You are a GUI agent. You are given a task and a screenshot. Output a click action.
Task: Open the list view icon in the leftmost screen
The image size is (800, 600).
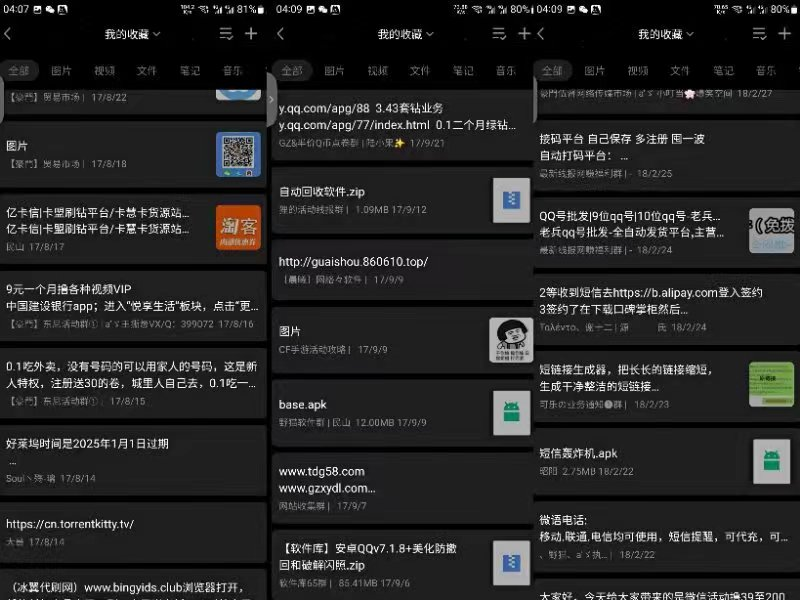click(226, 34)
